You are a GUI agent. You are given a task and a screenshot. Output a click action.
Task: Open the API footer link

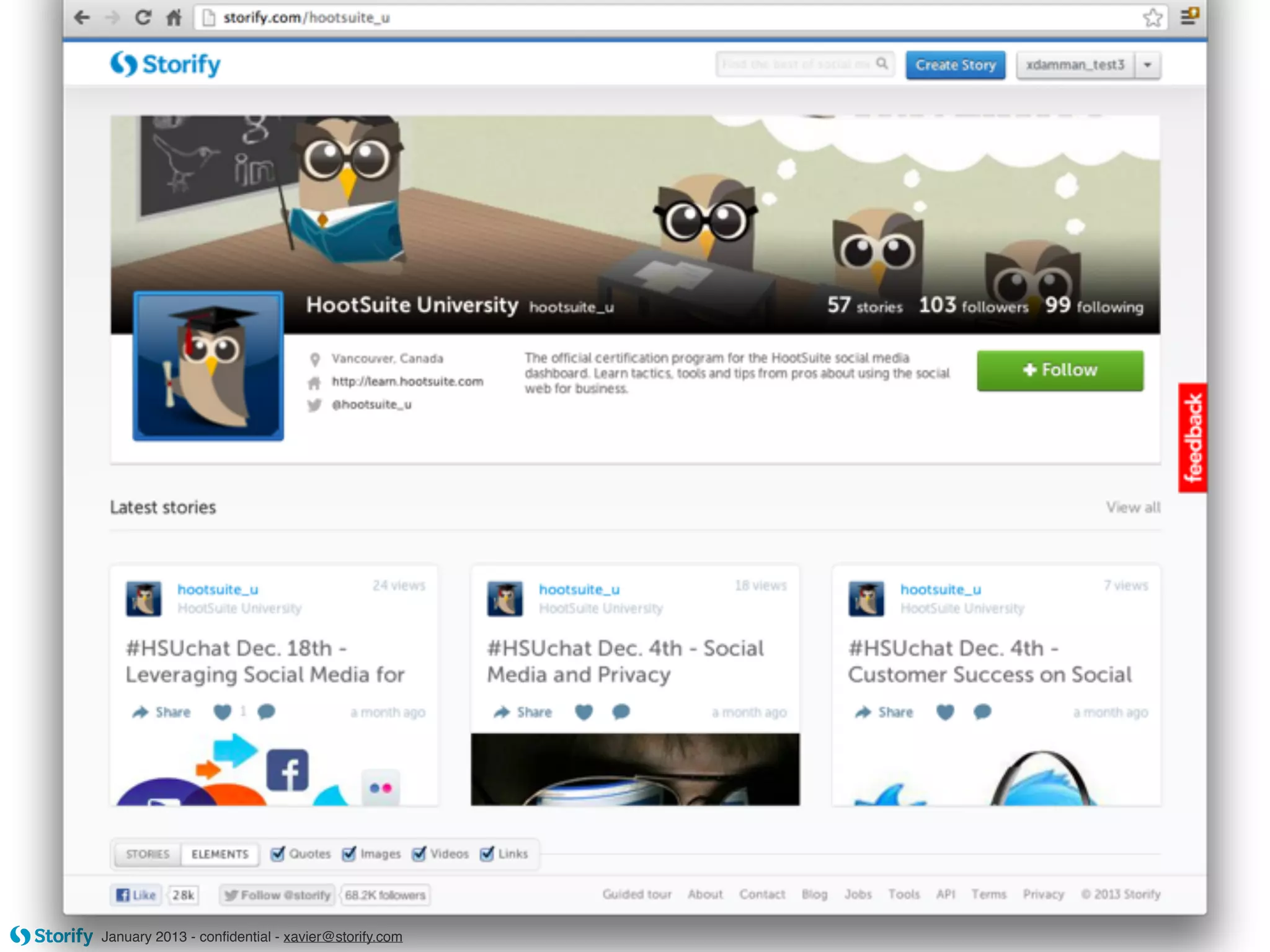[946, 894]
